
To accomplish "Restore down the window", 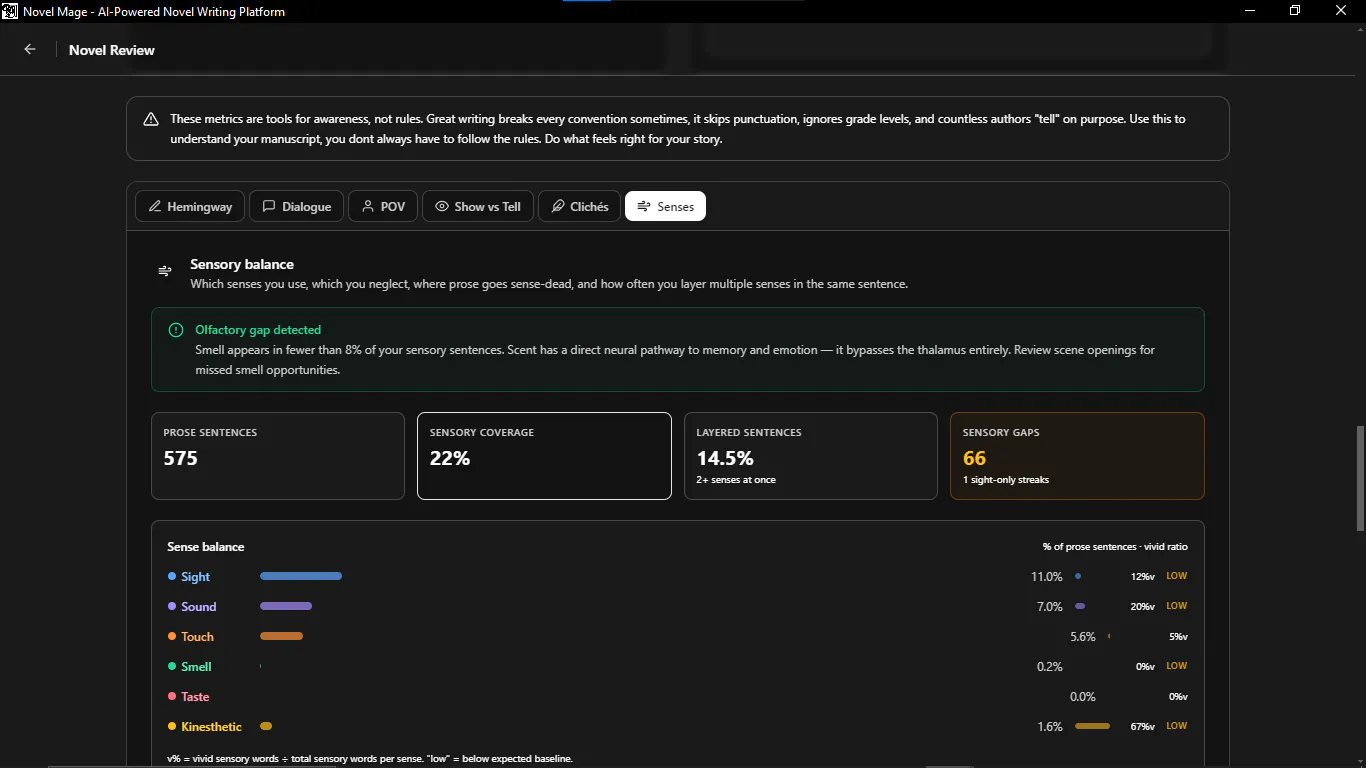I will point(1295,11).
